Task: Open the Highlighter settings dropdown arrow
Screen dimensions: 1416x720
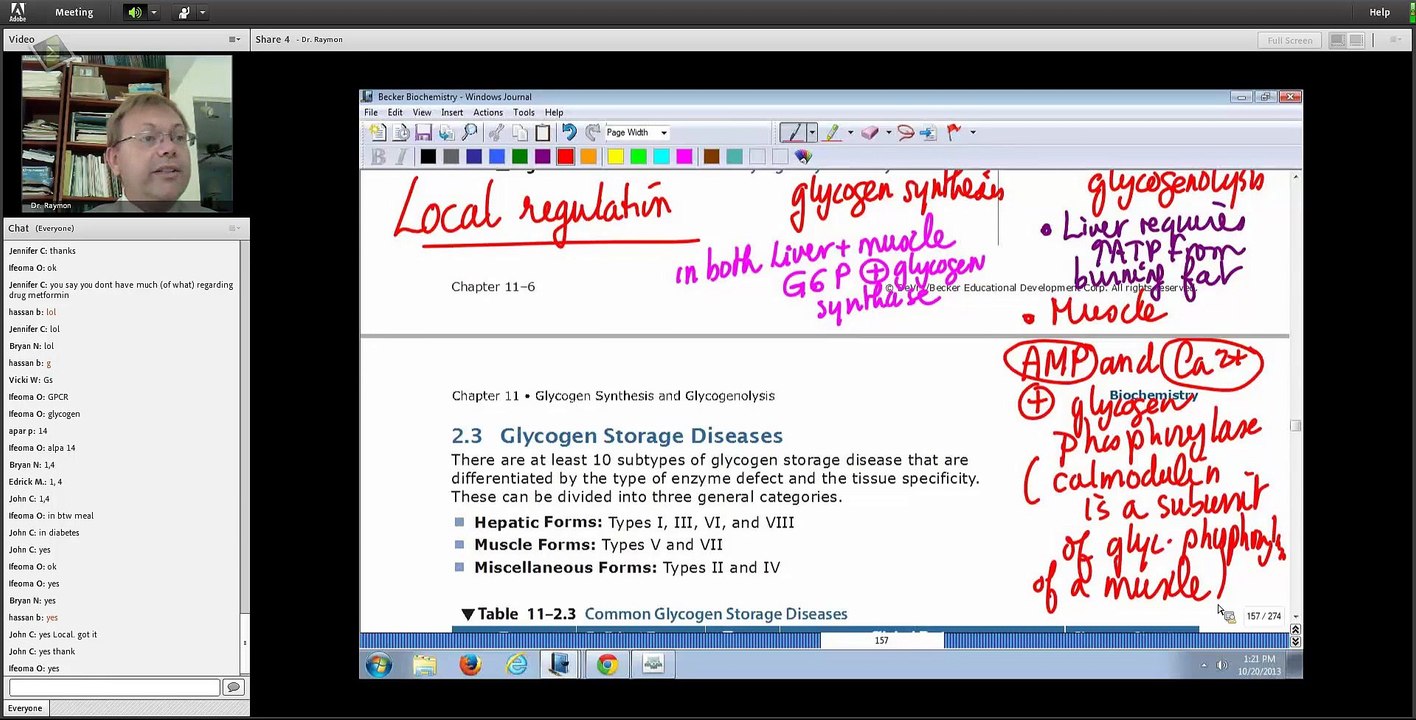Action: click(x=850, y=132)
